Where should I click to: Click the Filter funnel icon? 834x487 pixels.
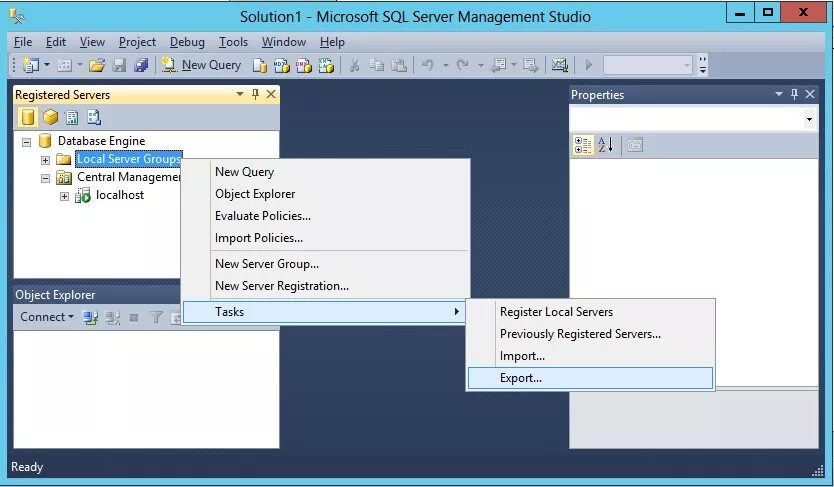[156, 317]
